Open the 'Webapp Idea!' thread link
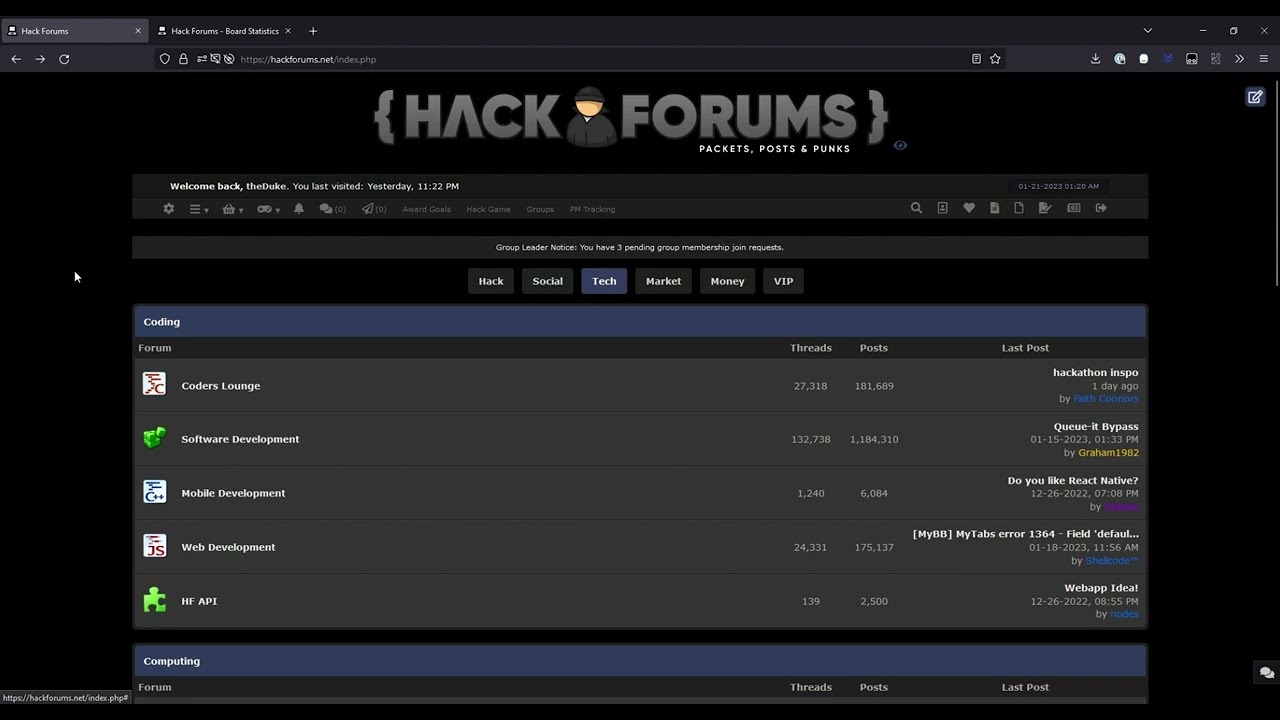The width and height of the screenshot is (1280, 720). click(1101, 588)
